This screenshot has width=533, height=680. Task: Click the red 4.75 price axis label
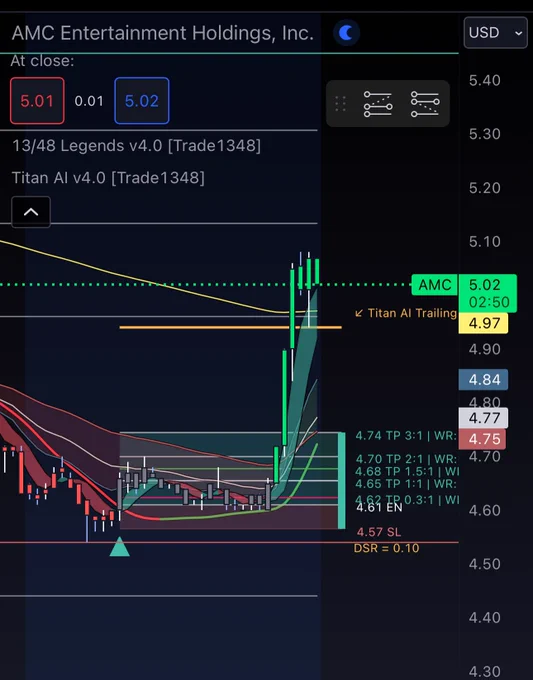(482, 439)
